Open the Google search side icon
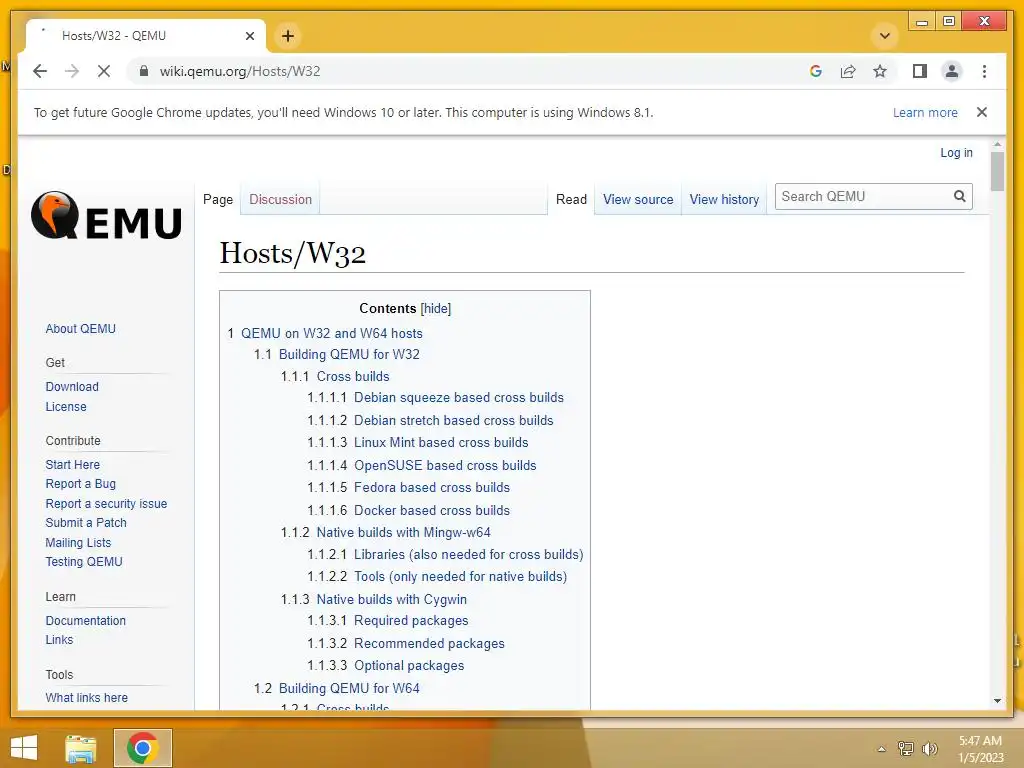This screenshot has height=768, width=1024. point(816,71)
